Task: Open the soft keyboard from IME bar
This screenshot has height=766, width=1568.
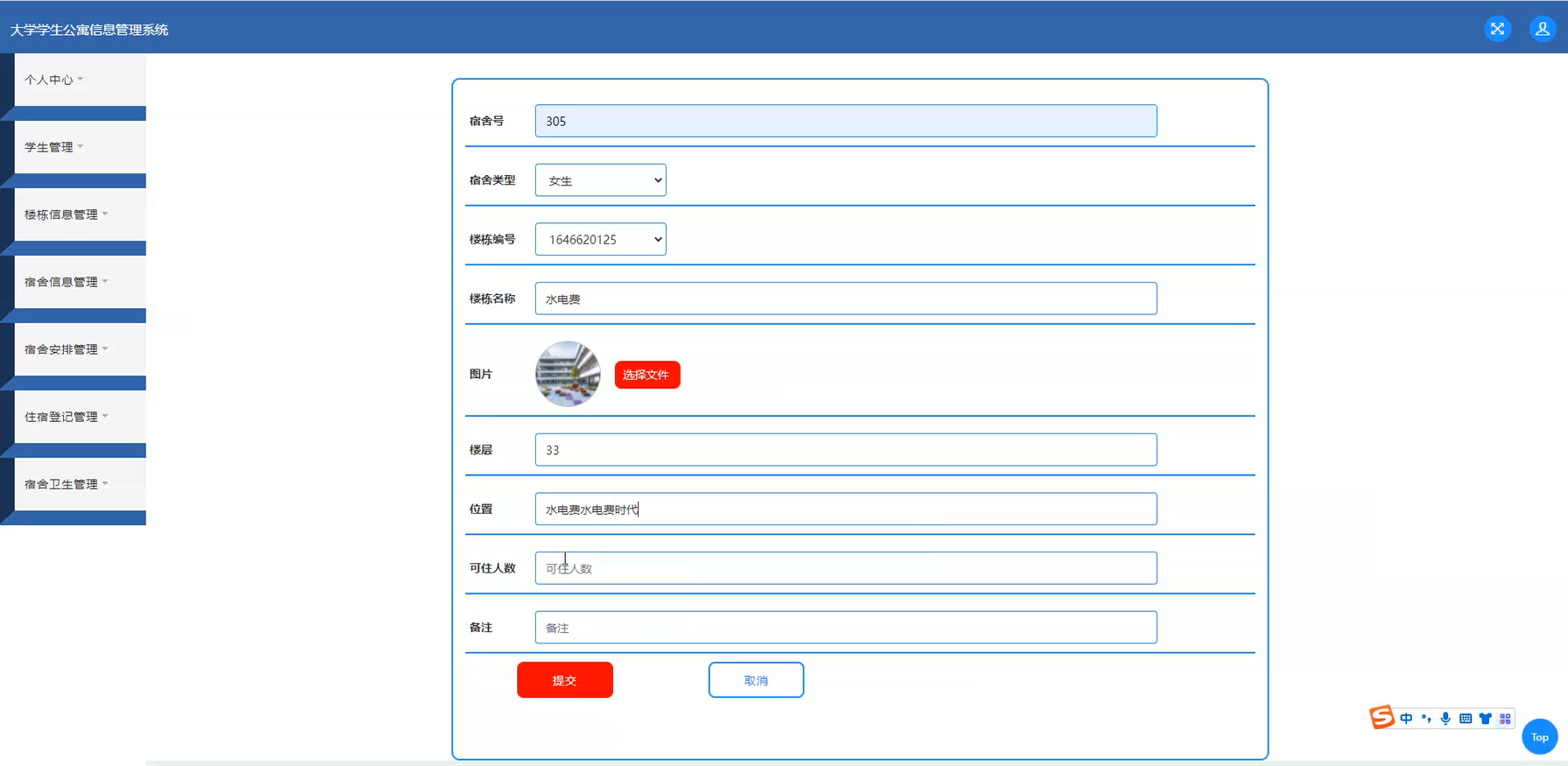Action: [x=1466, y=719]
